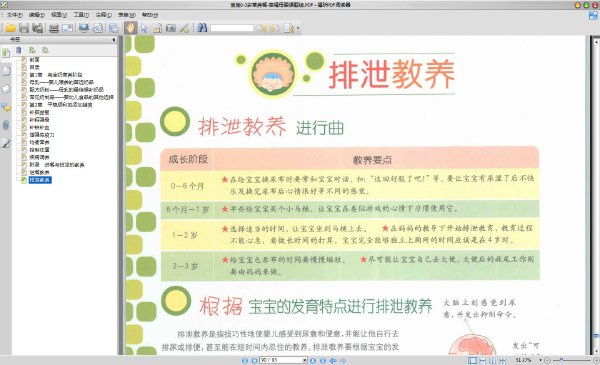Go to first page button
The width and height of the screenshot is (600, 365).
point(245,360)
